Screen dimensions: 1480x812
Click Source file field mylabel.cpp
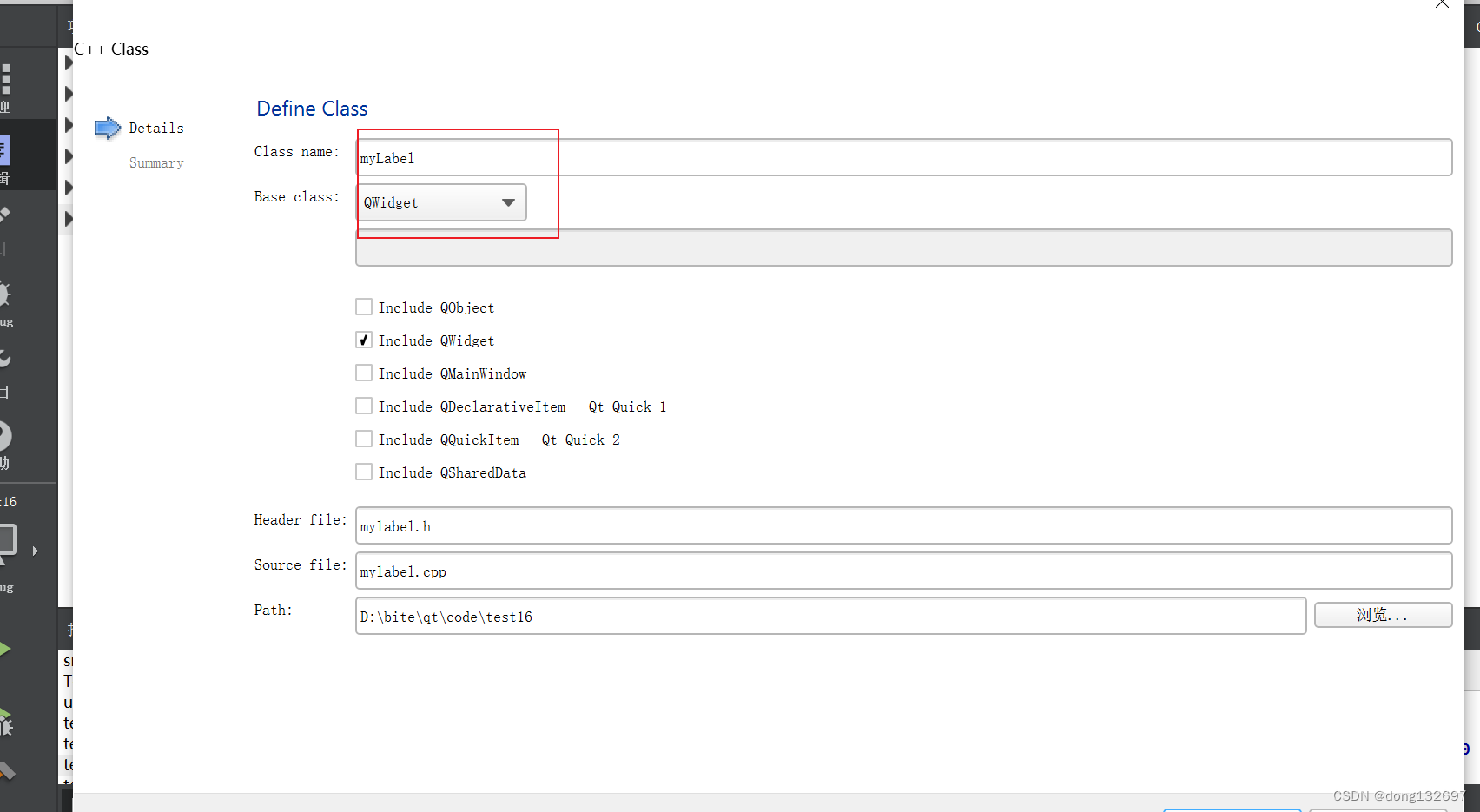[903, 571]
